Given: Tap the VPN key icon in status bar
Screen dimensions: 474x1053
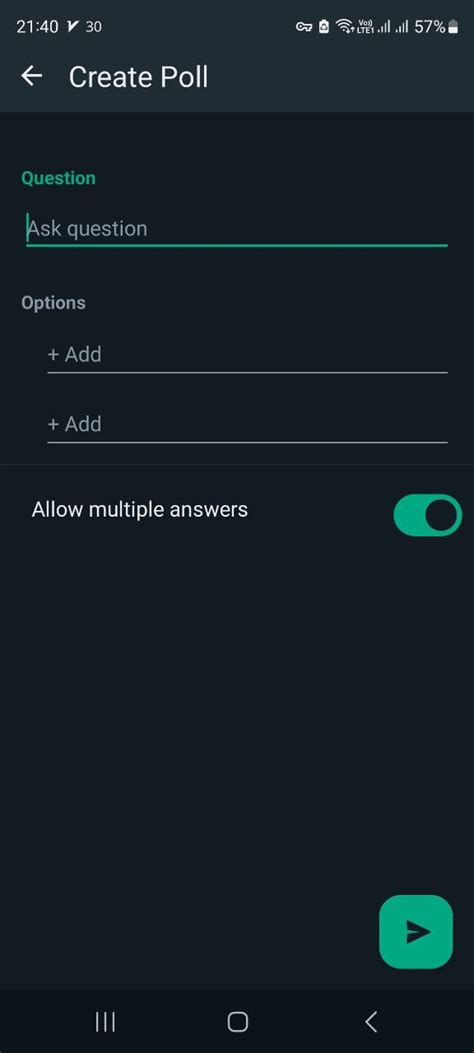Looking at the screenshot, I should [304, 27].
